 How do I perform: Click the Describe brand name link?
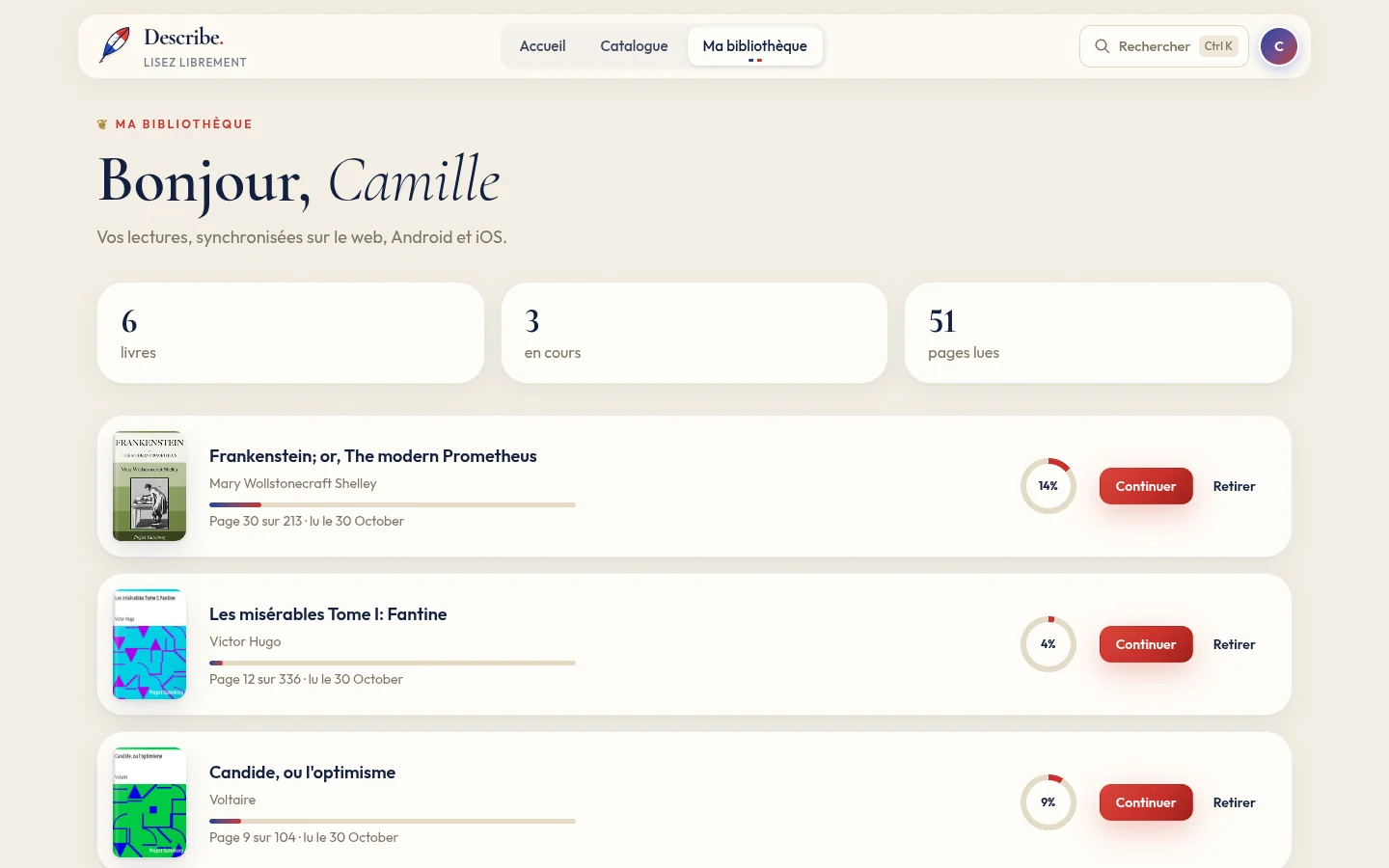183,38
